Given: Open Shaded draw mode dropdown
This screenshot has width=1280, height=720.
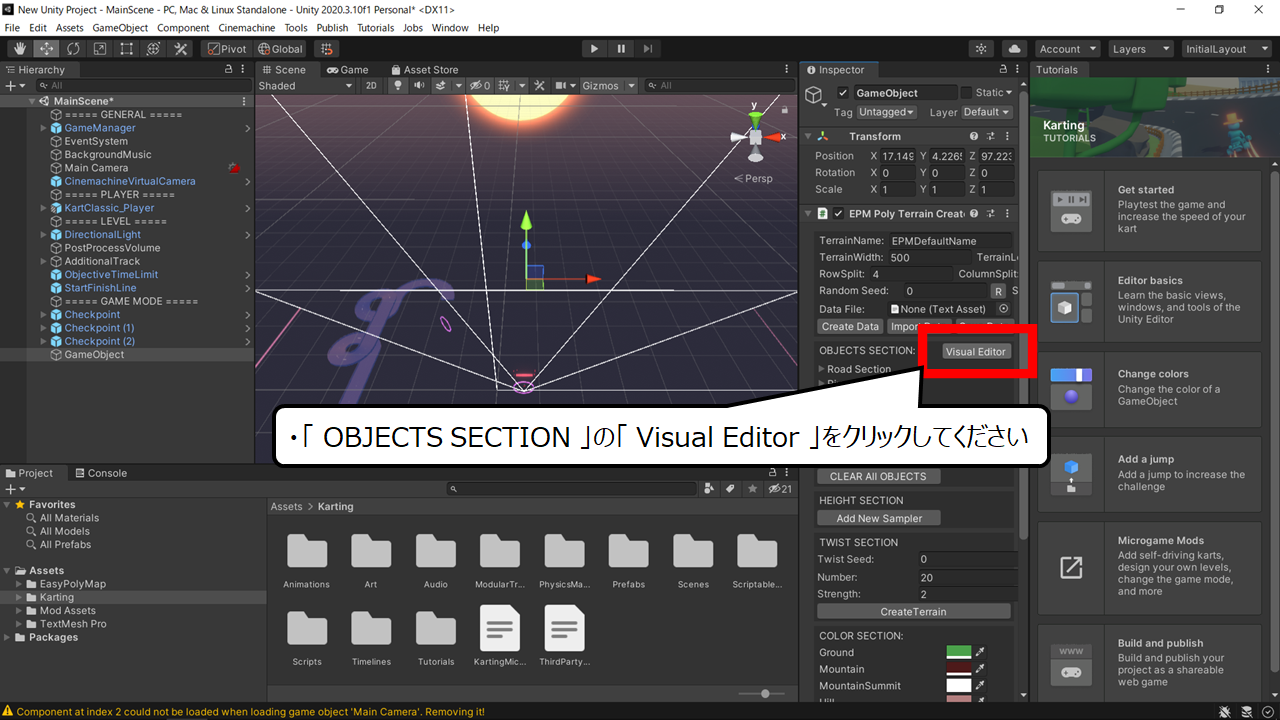Looking at the screenshot, I should pyautogui.click(x=305, y=86).
